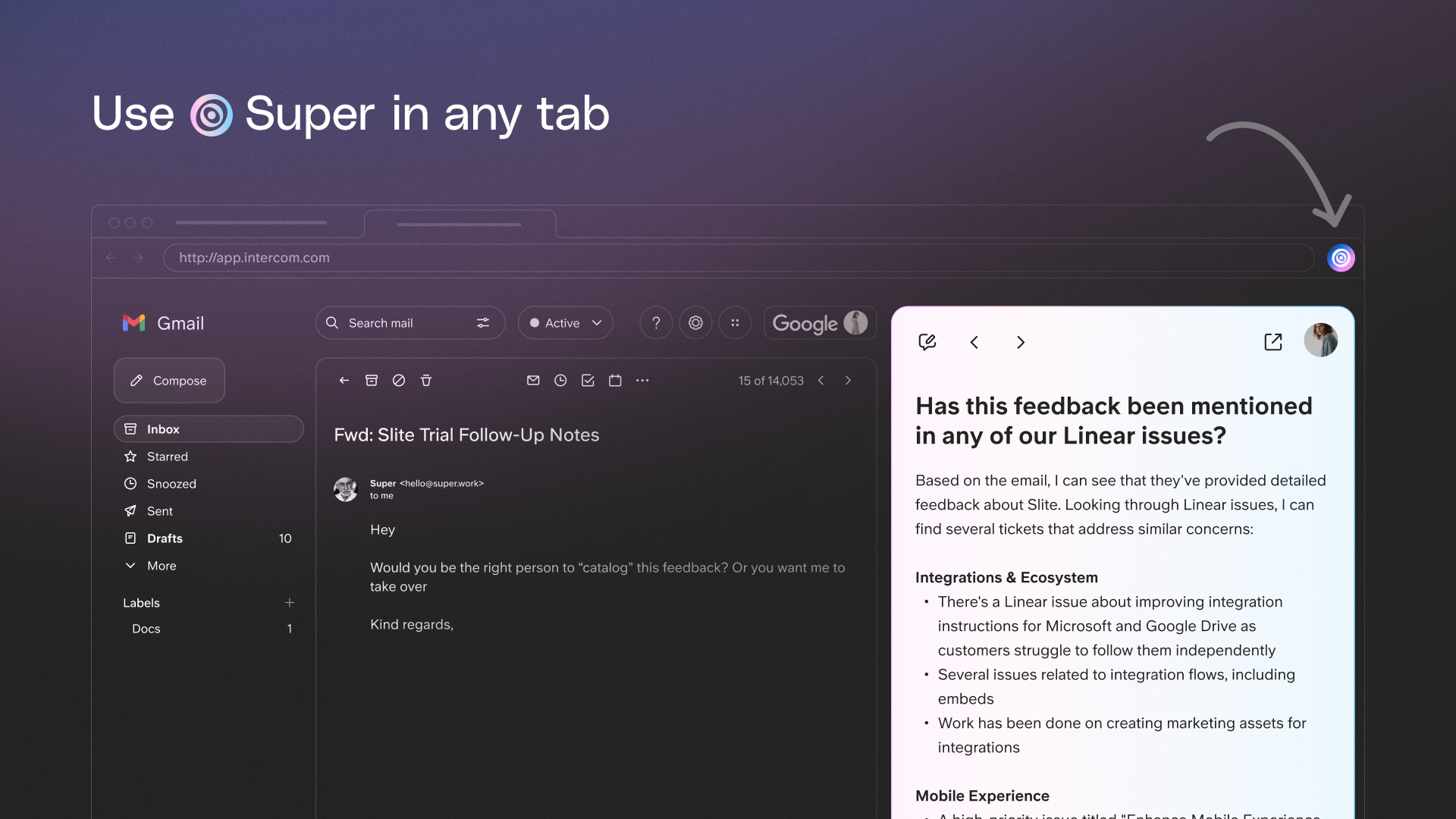Click the email subject Fwd: Slite Trial Follow-Up Notes
The image size is (1456, 819).
point(466,435)
